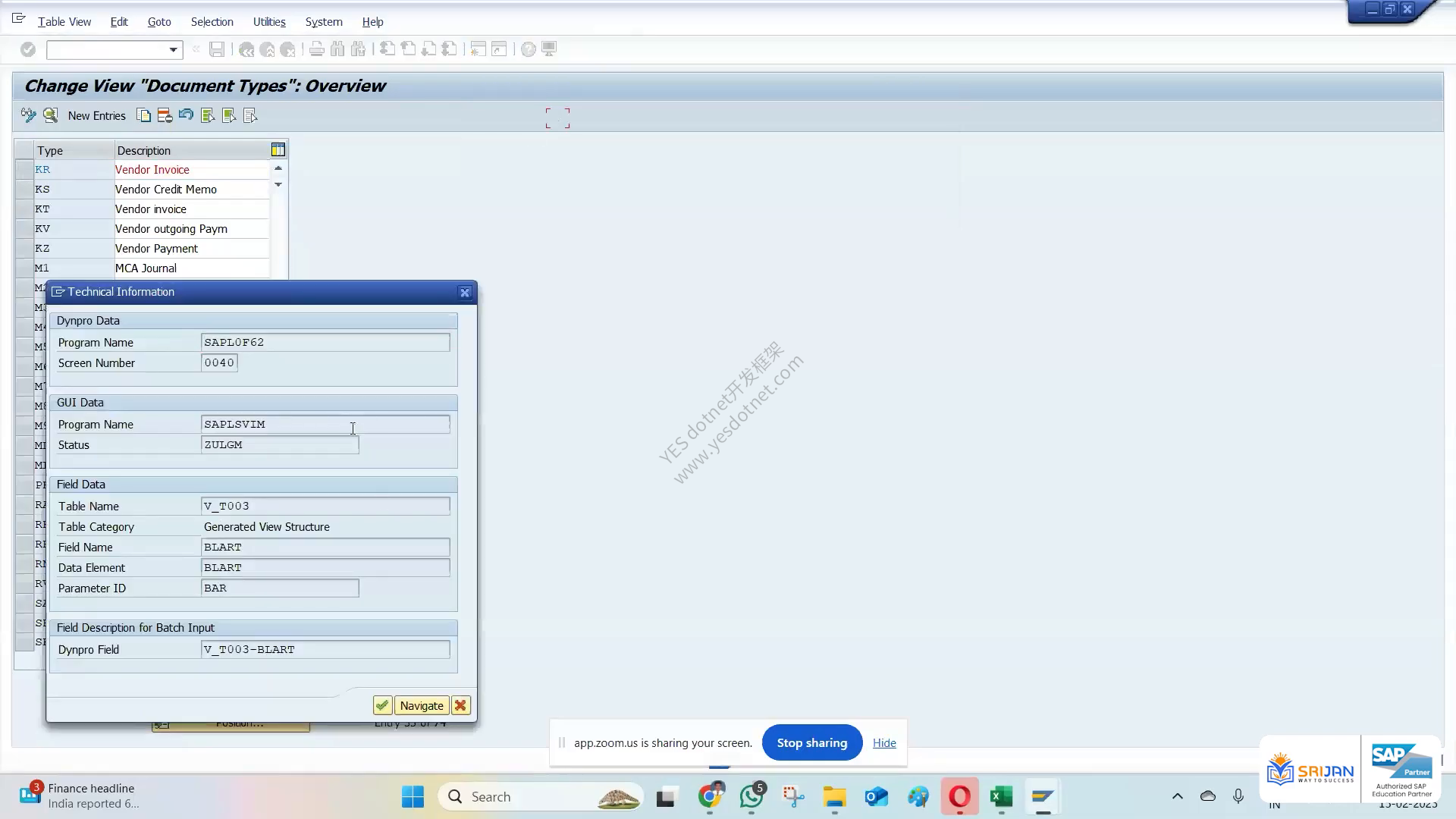
Task: Open the table settings grid icon
Action: coord(278,150)
